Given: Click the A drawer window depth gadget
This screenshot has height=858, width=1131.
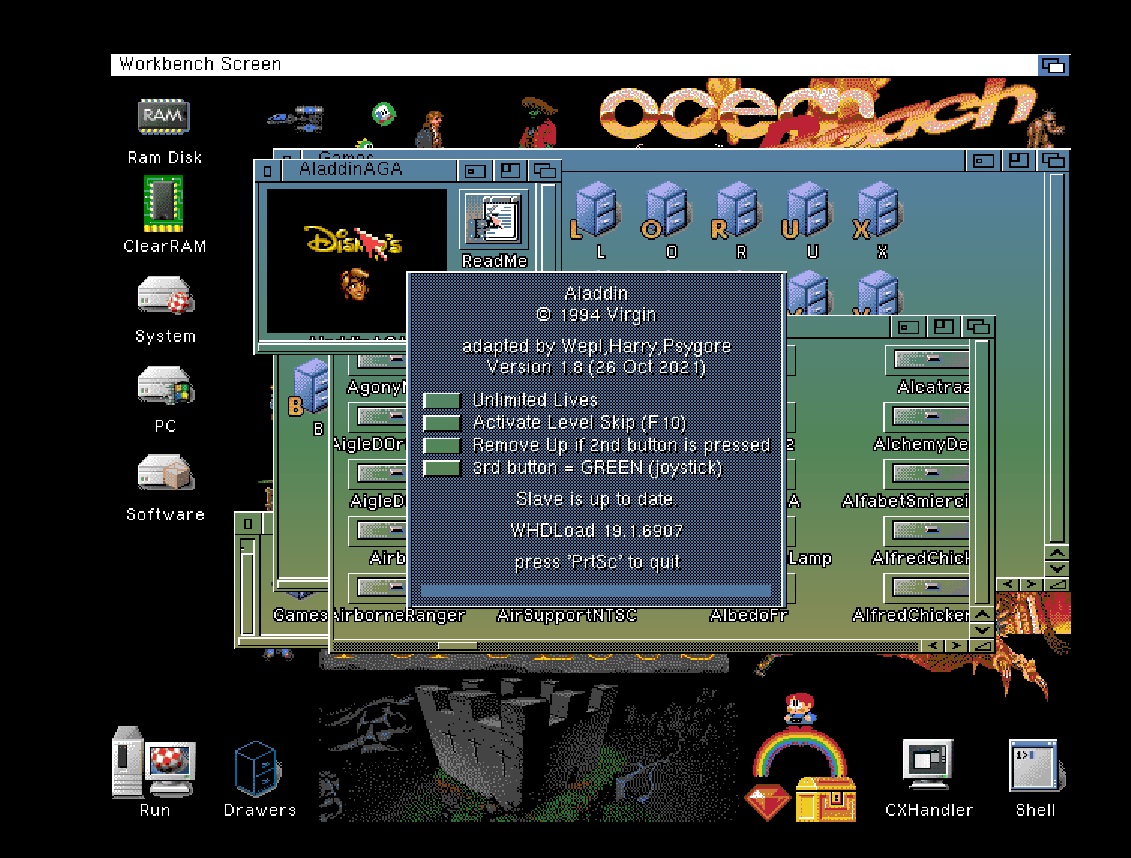Looking at the screenshot, I should [978, 327].
